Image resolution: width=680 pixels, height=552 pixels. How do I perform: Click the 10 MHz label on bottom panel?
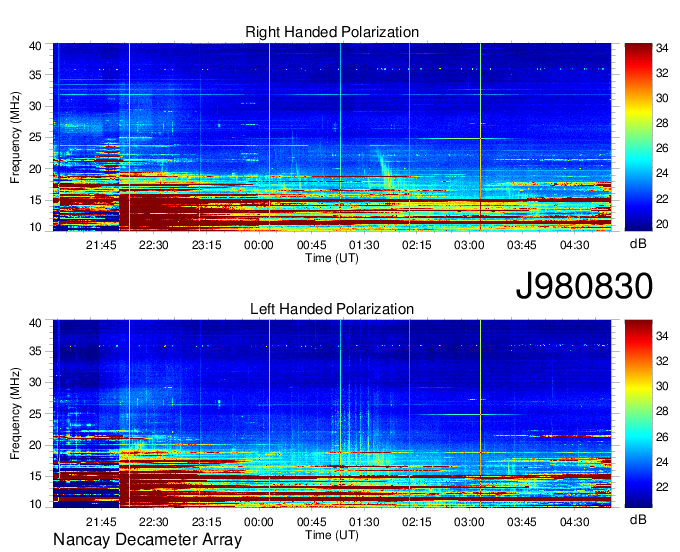click(x=35, y=504)
